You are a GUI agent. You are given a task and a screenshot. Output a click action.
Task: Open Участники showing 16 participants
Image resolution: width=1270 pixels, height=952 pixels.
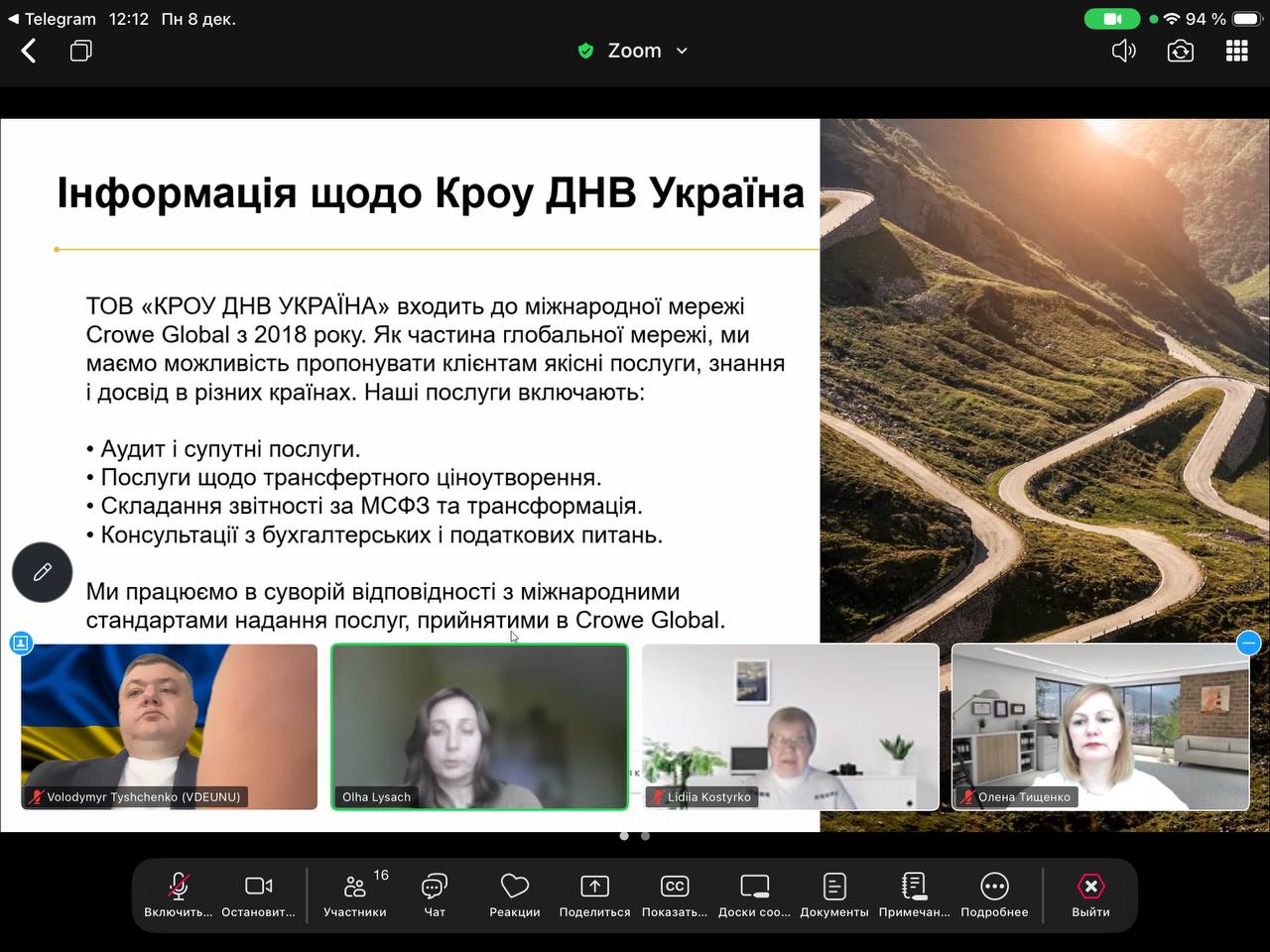point(354,892)
